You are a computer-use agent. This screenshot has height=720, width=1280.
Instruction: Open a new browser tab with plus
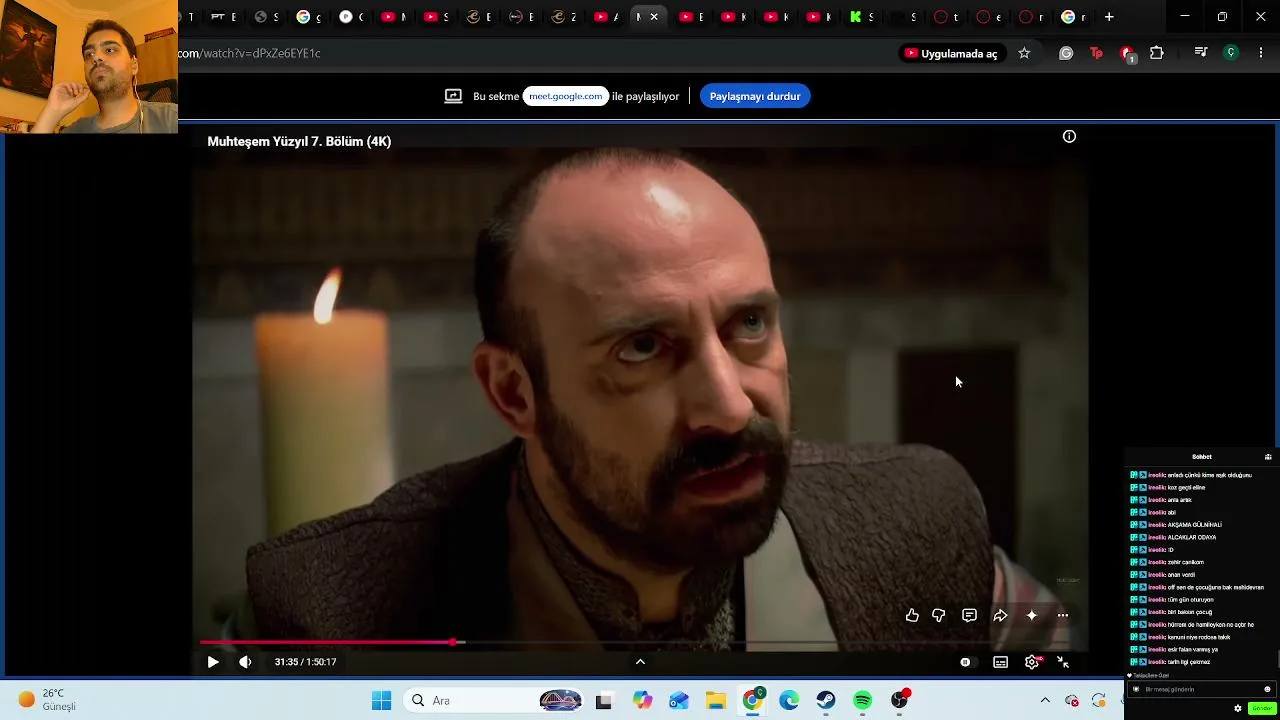click(1109, 17)
